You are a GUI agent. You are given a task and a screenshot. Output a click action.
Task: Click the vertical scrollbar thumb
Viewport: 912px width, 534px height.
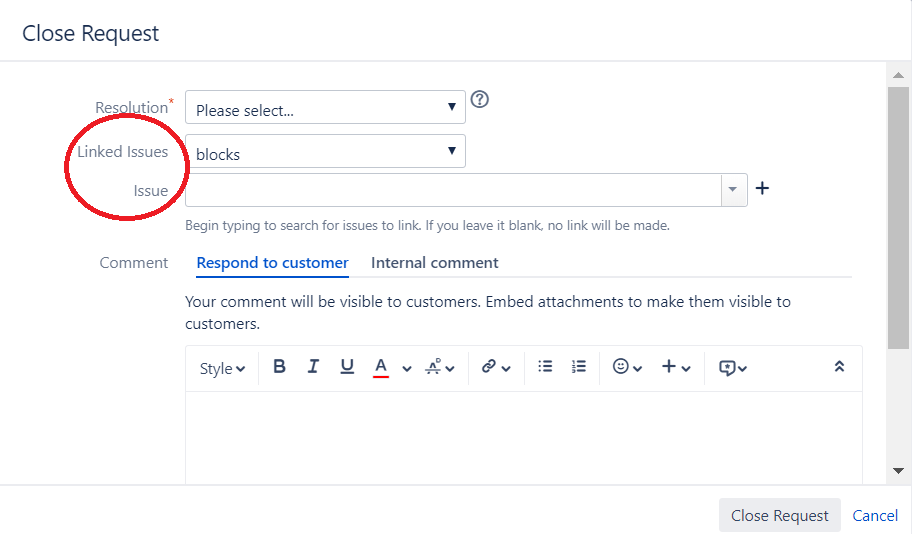coord(899,218)
